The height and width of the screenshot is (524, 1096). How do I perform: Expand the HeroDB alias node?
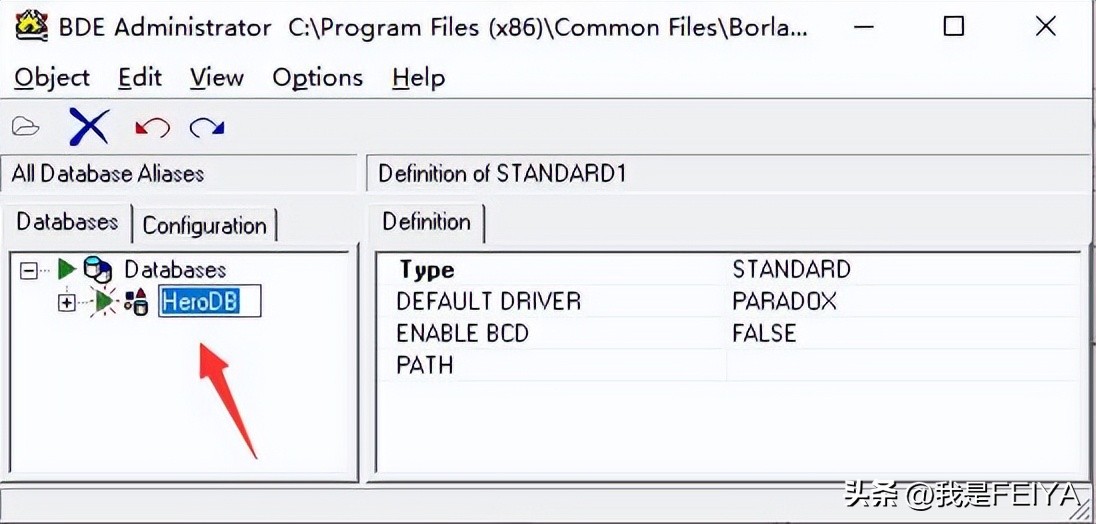(67, 302)
